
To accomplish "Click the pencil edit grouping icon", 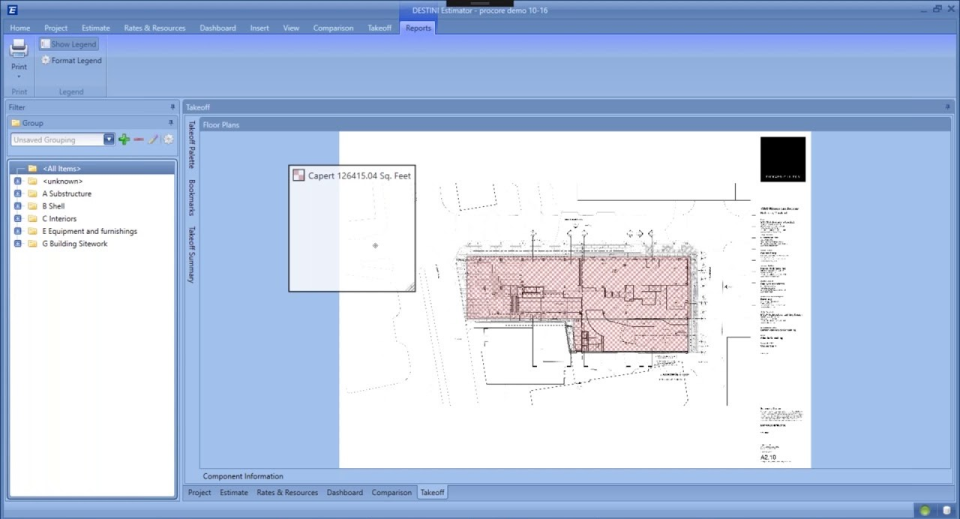I will pos(154,140).
